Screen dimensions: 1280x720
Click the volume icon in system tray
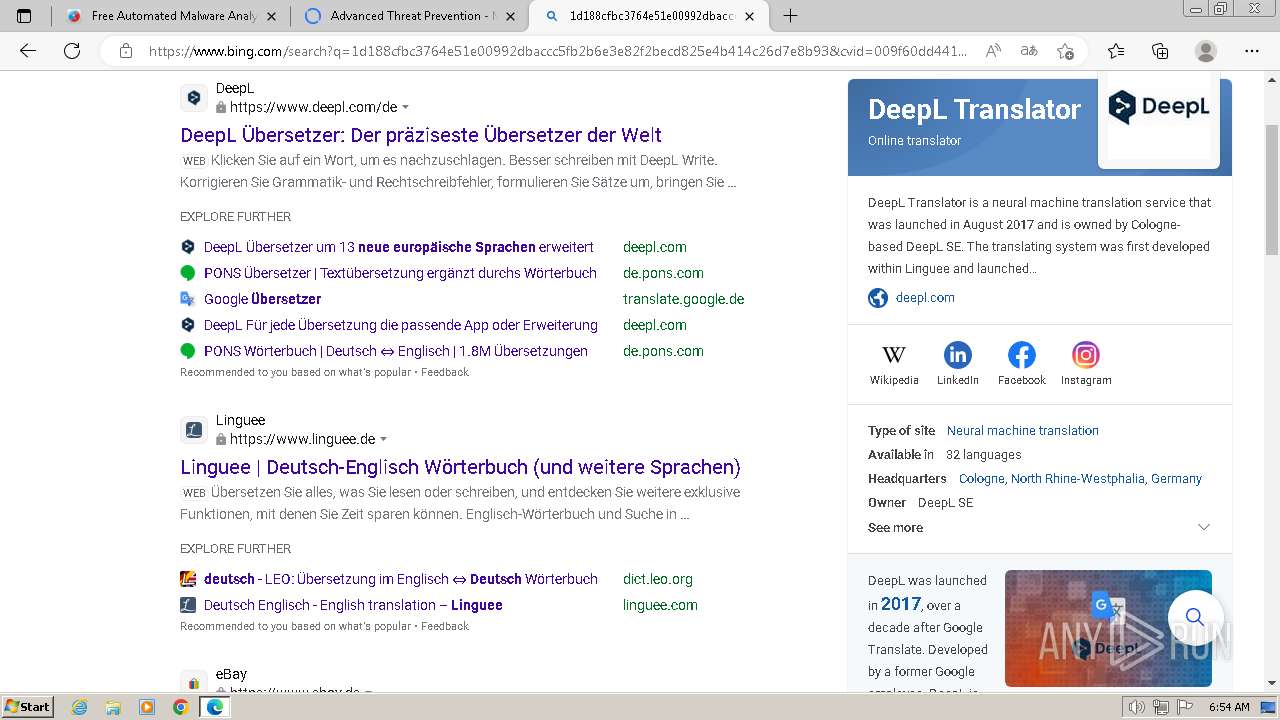tap(1136, 707)
